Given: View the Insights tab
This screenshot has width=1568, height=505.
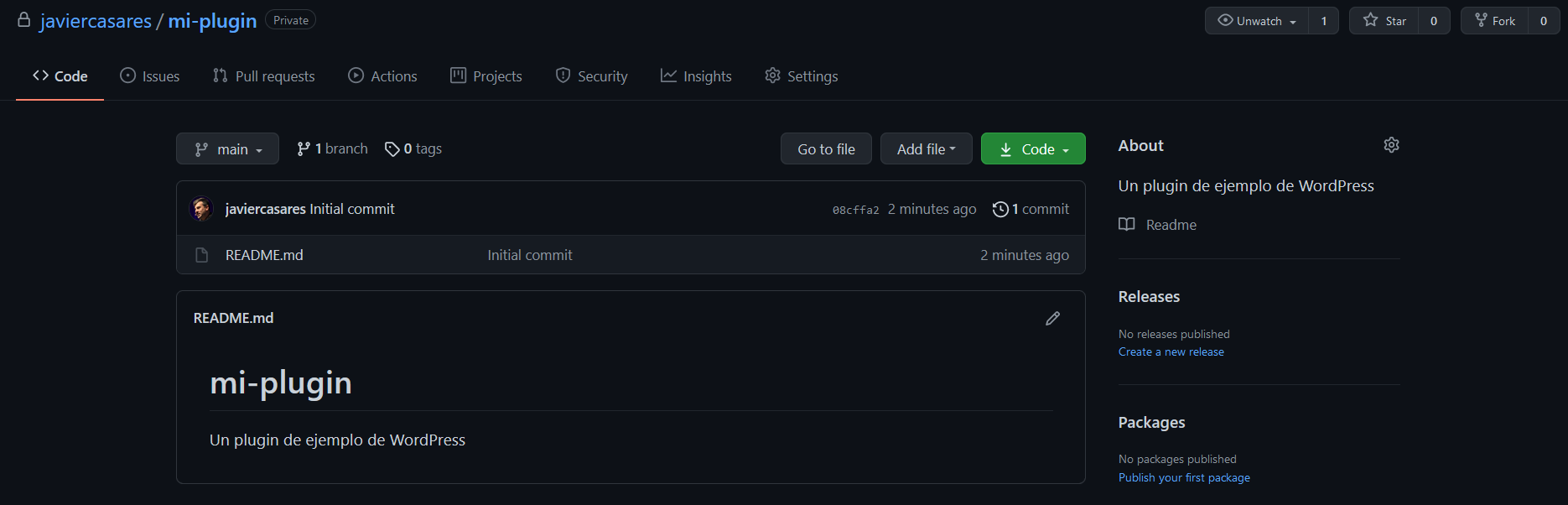Looking at the screenshot, I should [696, 76].
